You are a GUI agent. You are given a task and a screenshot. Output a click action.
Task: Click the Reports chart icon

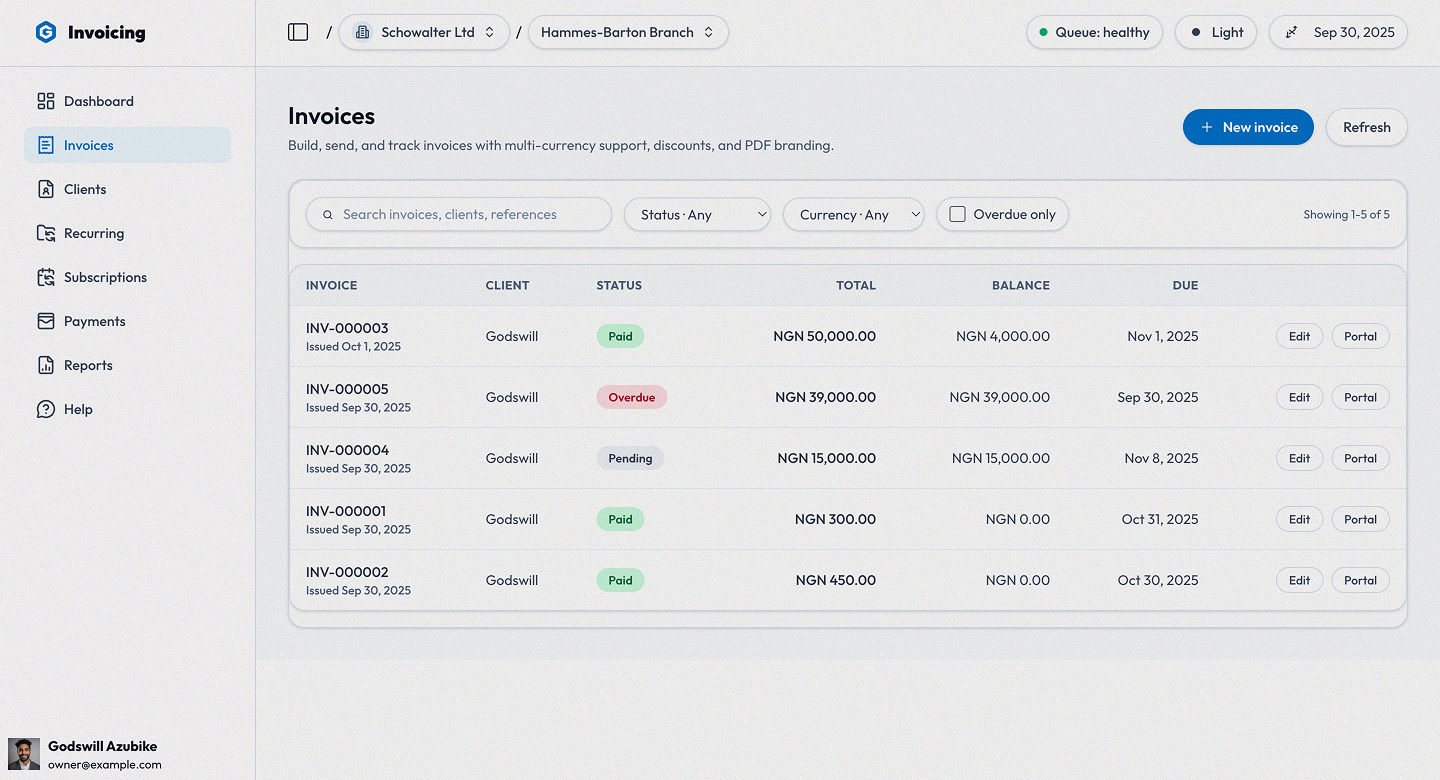coord(46,365)
